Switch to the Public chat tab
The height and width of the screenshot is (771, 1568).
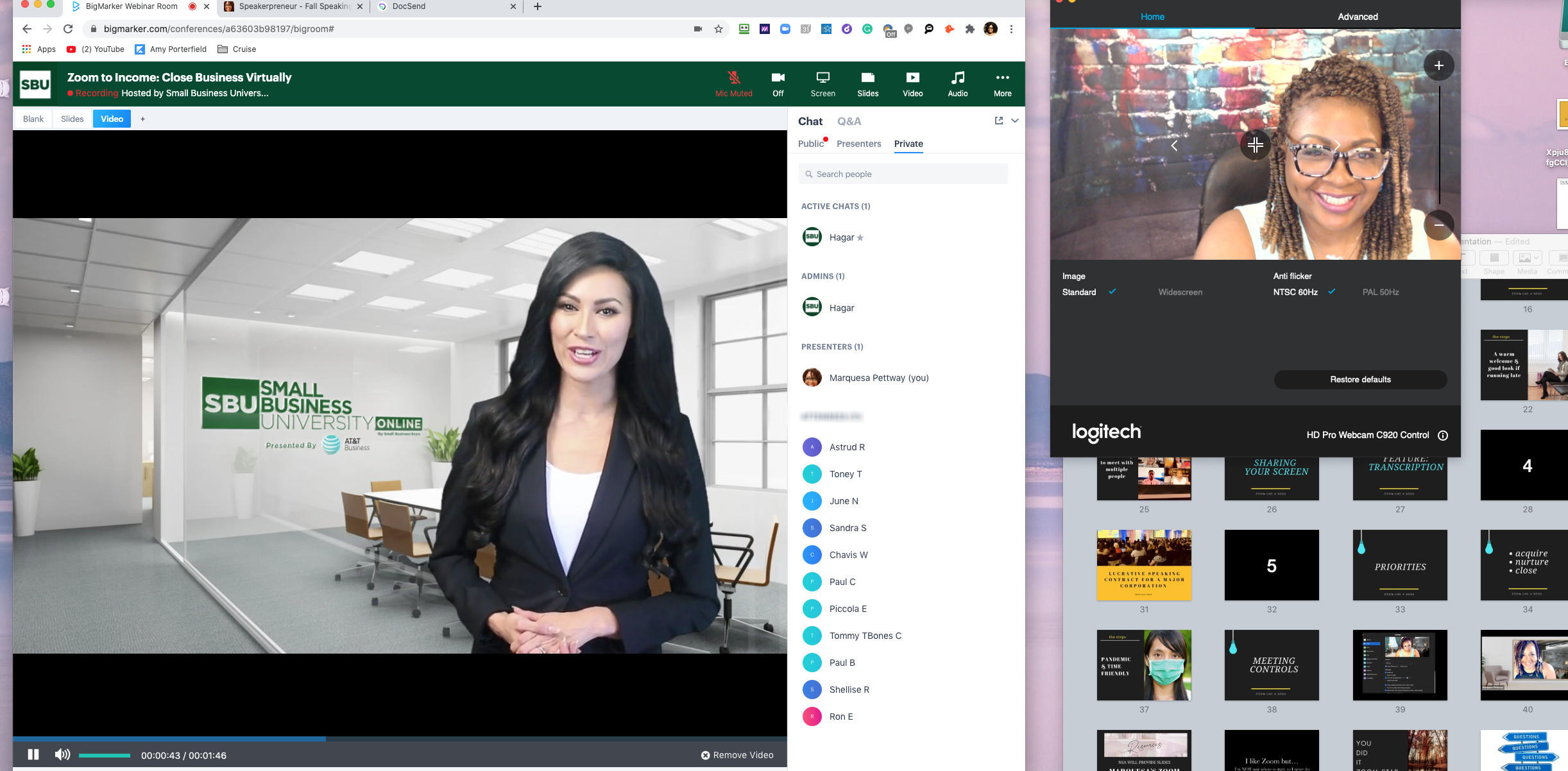[x=811, y=144]
